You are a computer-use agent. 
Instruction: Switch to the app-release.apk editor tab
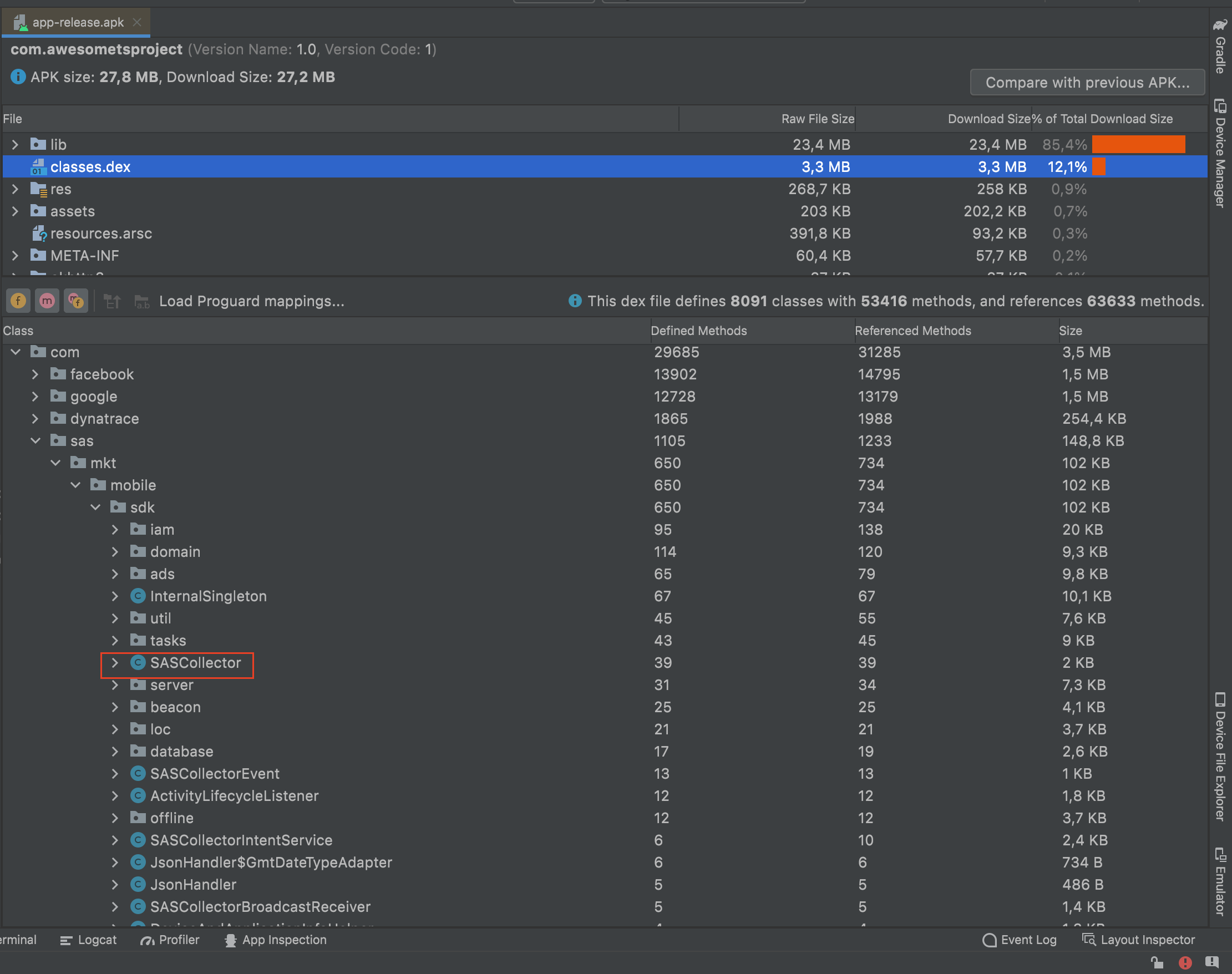coord(77,22)
